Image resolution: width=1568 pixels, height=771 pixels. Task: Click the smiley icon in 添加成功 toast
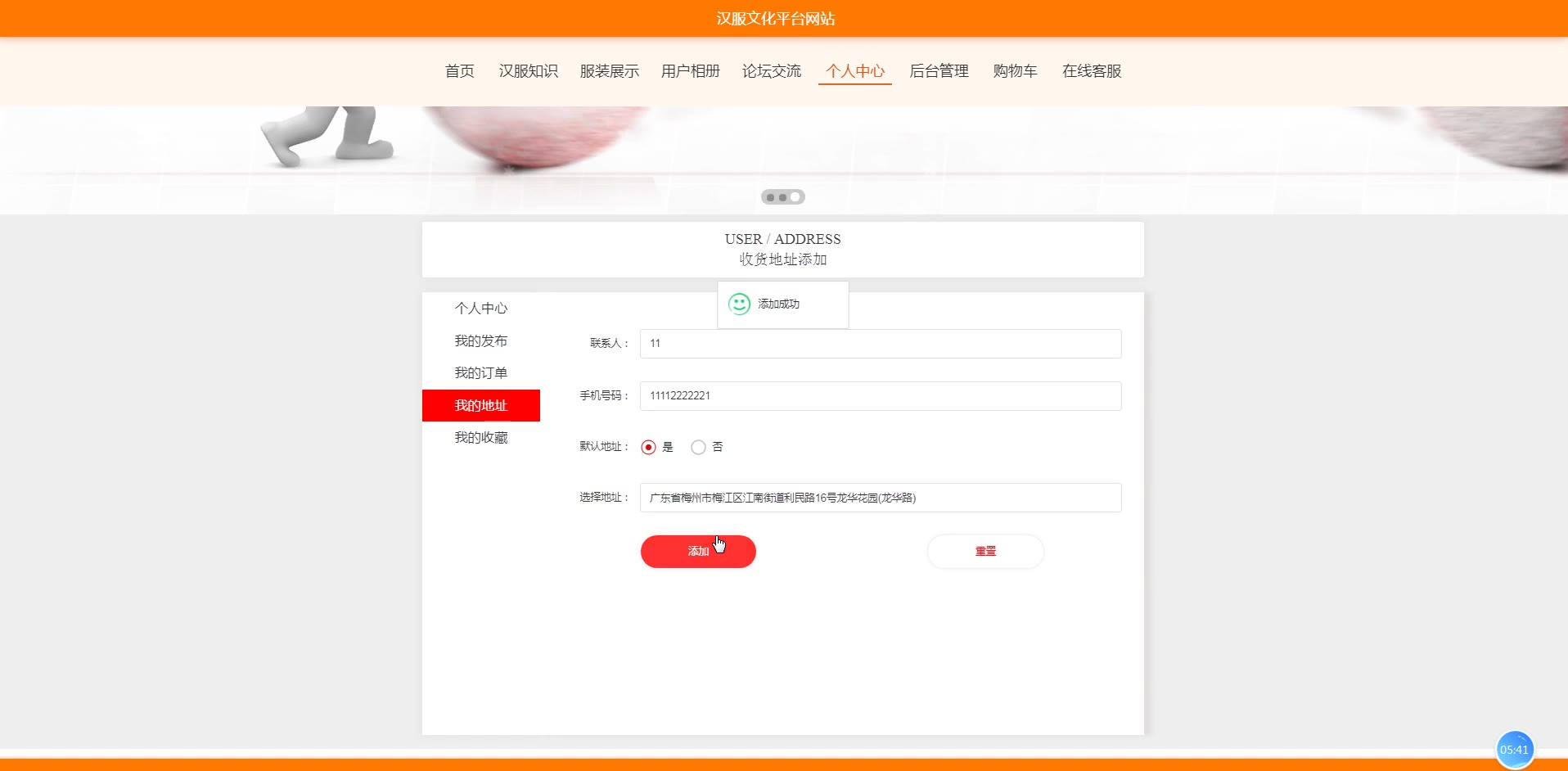[739, 304]
